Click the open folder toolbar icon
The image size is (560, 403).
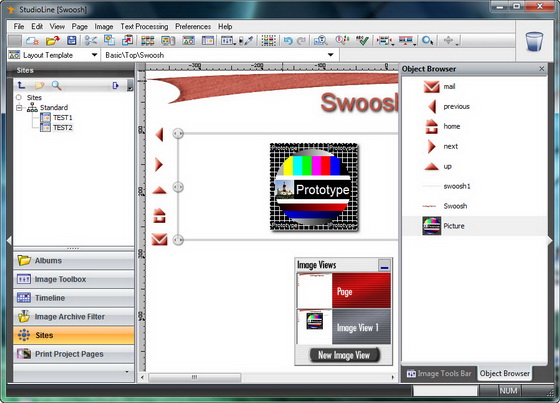click(52, 41)
